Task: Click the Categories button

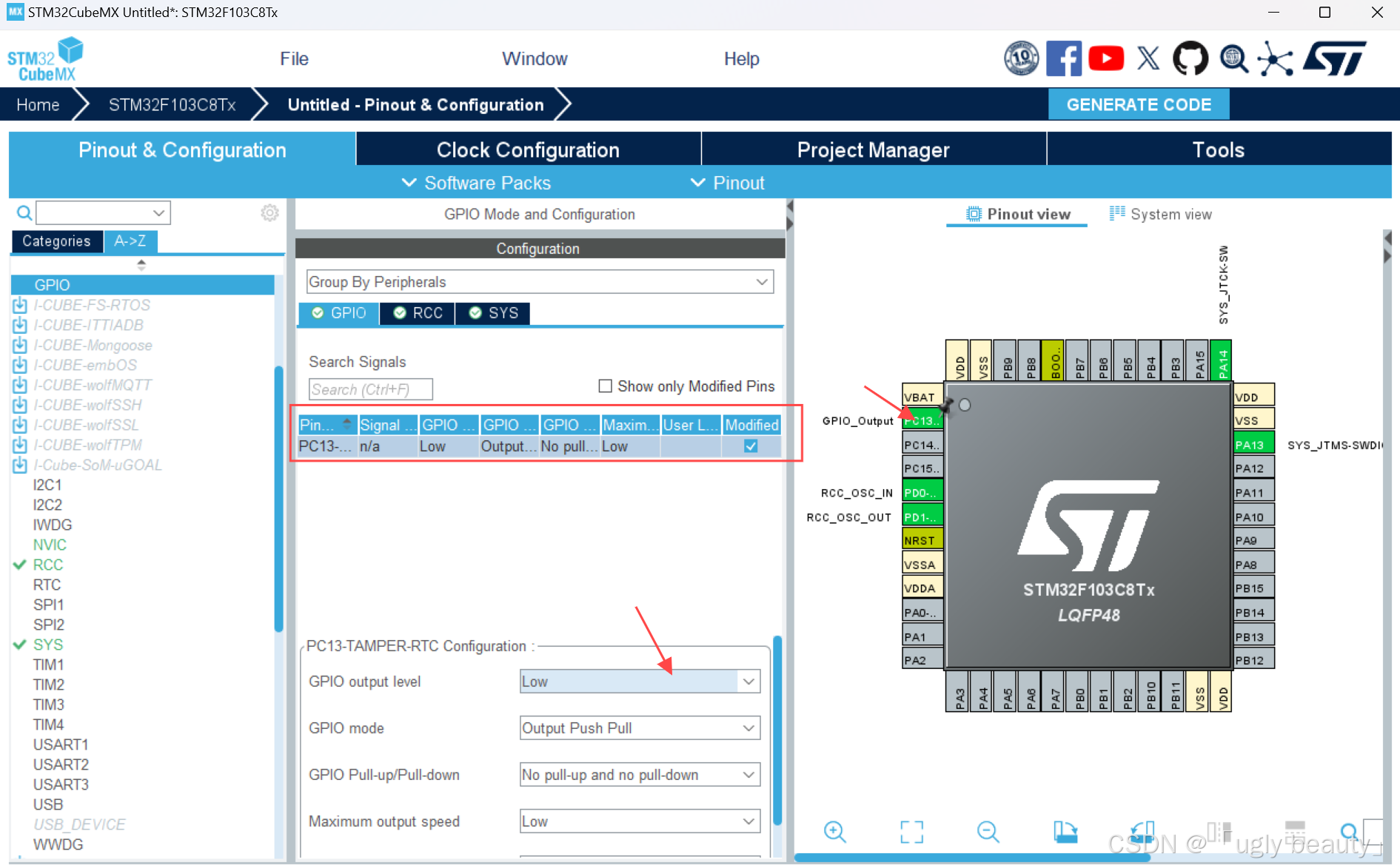Action: point(56,241)
